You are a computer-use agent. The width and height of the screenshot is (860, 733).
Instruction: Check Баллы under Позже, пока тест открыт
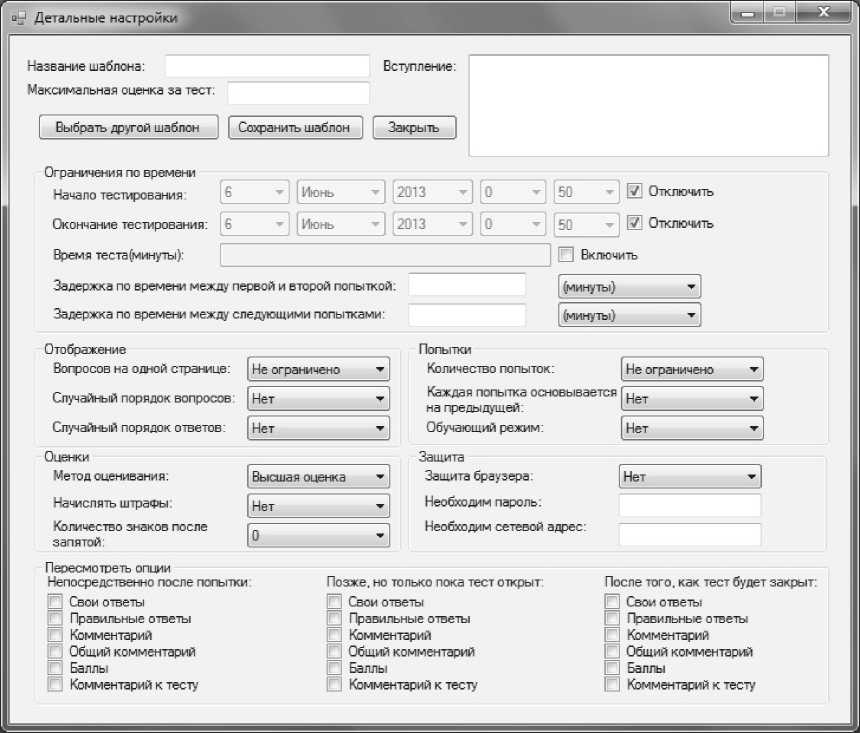pos(334,668)
